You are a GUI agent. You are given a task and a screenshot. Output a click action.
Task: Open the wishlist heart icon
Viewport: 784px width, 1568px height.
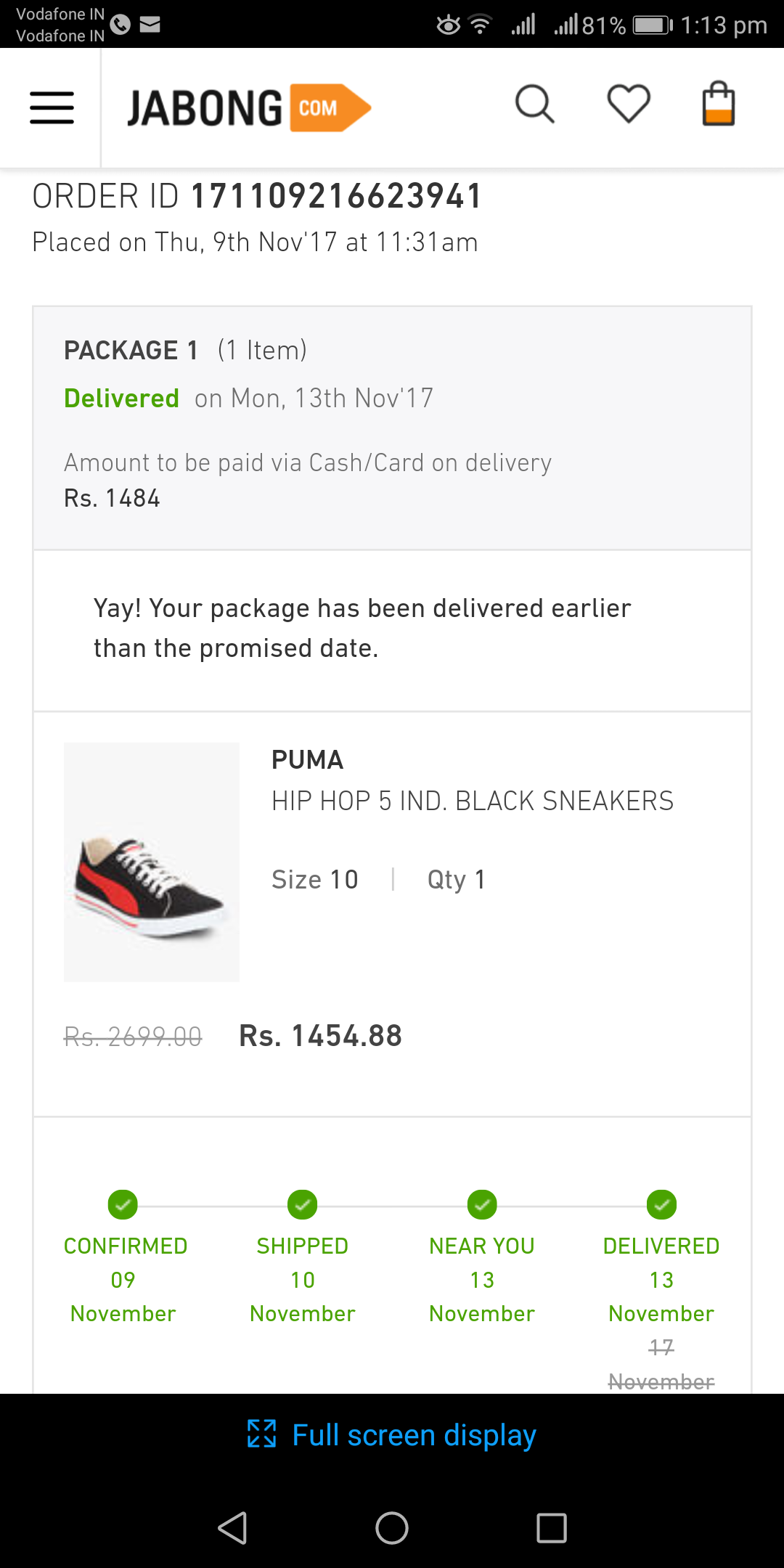628,104
